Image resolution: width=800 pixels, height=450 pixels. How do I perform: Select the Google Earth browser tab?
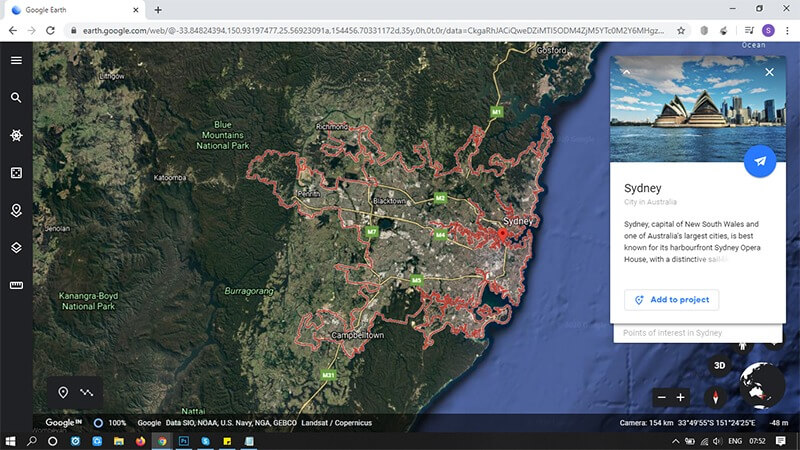click(x=74, y=10)
